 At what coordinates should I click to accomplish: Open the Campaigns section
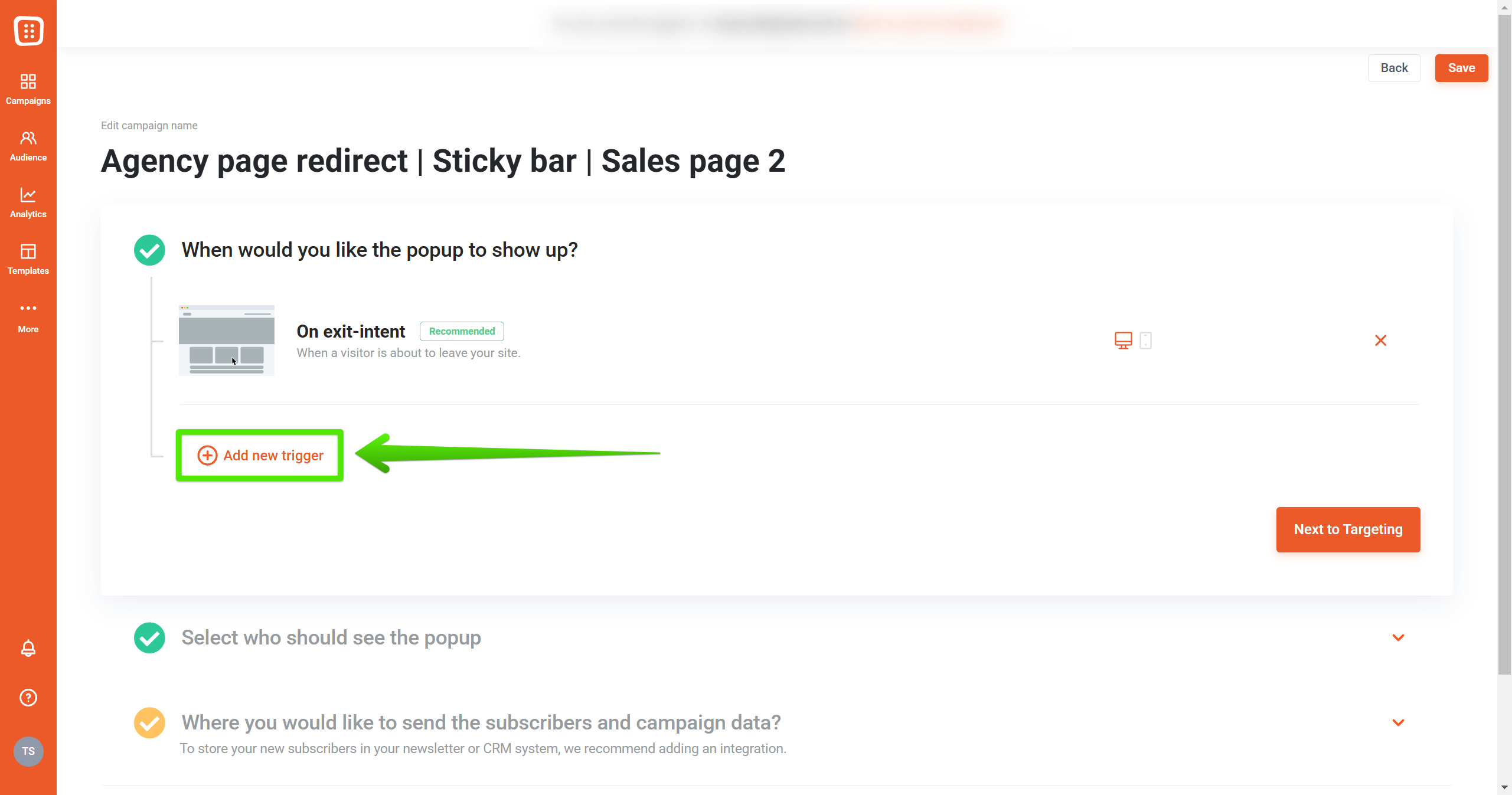[x=28, y=89]
